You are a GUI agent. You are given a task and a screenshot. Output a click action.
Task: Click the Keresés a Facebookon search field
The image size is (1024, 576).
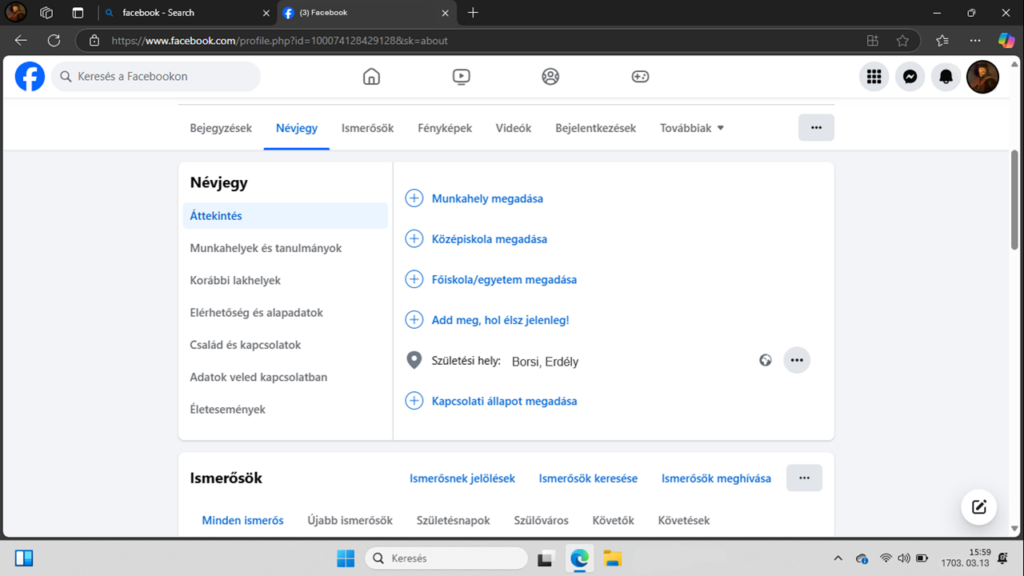pos(155,76)
